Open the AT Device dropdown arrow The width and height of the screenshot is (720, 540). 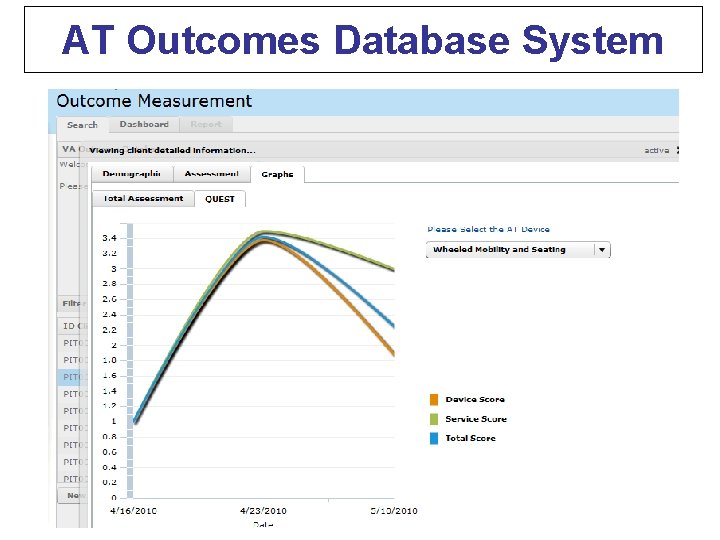[x=602, y=250]
